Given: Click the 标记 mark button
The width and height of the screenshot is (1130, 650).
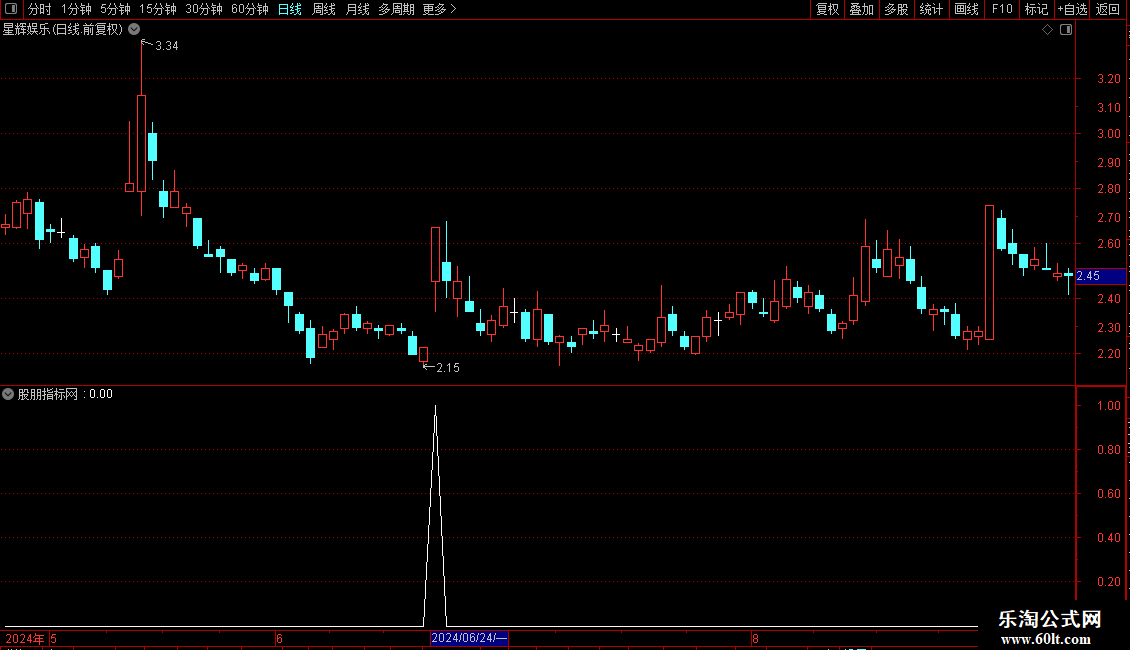Looking at the screenshot, I should tap(1036, 9).
